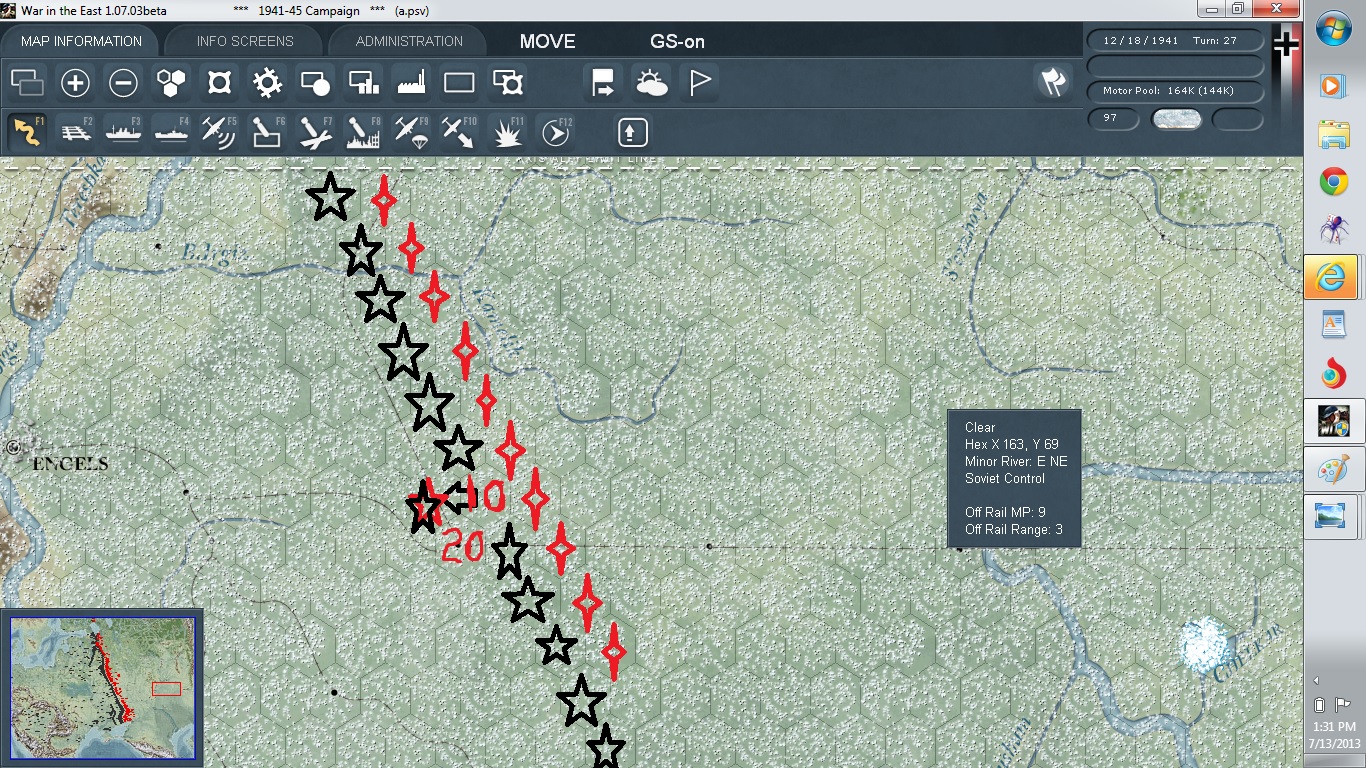Open the red swirl taskbar application
This screenshot has height=768, width=1366.
(1332, 374)
